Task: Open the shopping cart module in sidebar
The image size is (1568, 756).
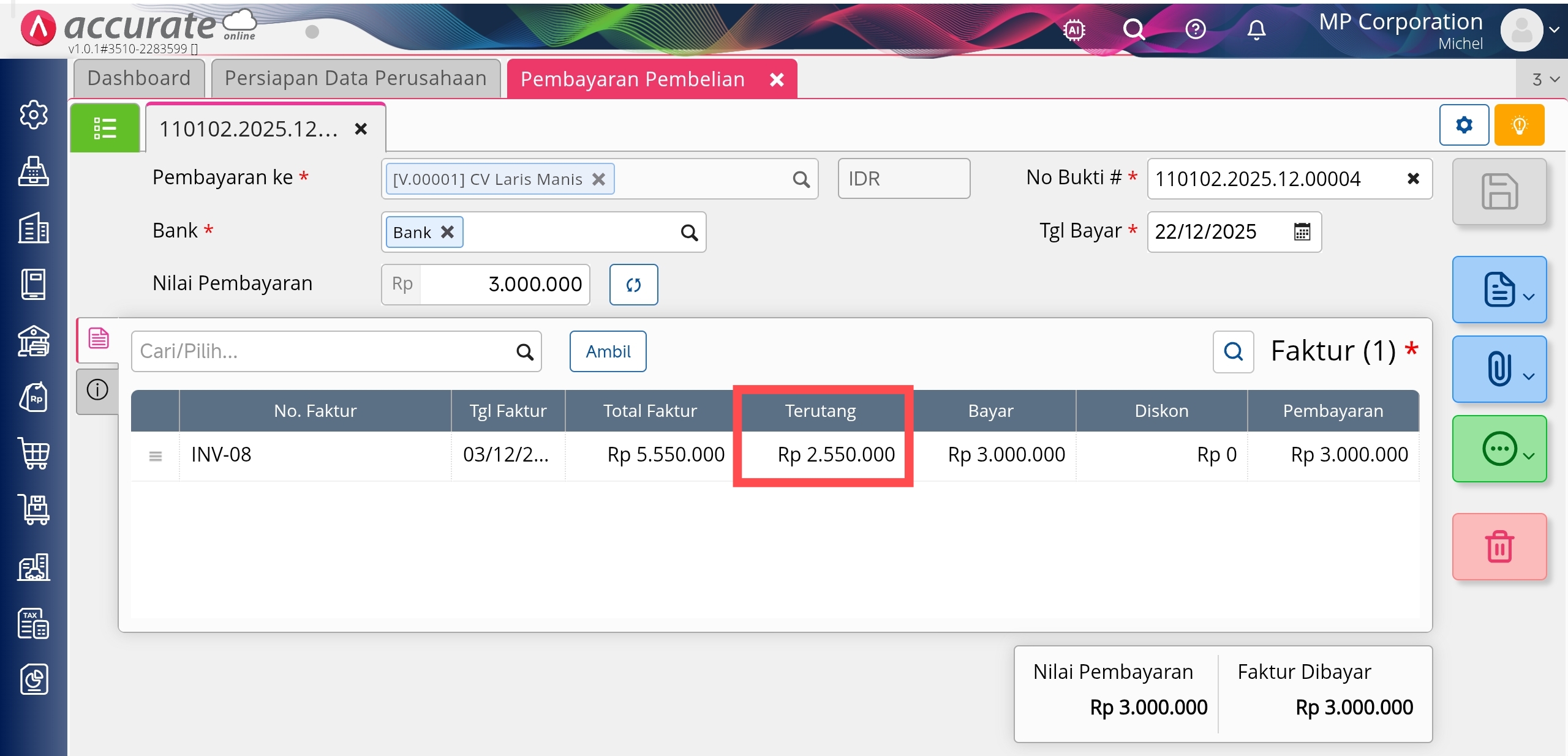Action: [x=34, y=454]
